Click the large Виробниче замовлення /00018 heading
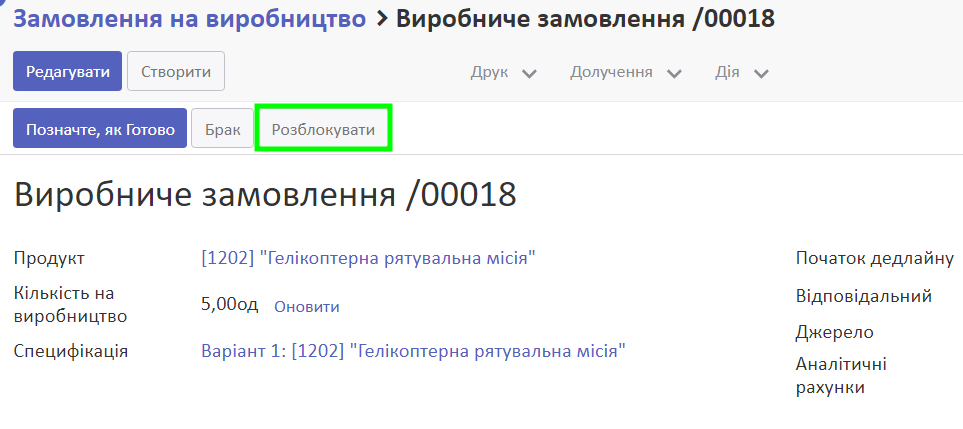 coord(265,195)
